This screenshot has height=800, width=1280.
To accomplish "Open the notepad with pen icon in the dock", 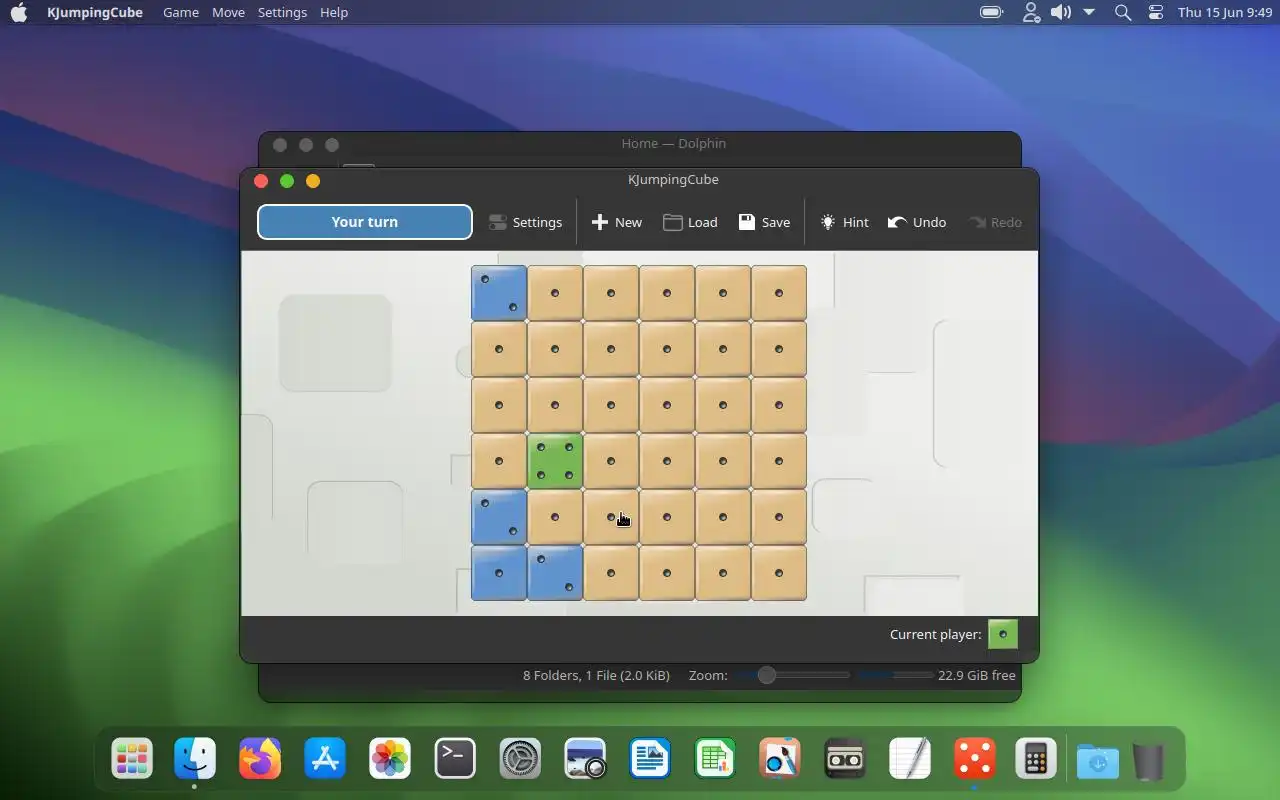I will [910, 759].
